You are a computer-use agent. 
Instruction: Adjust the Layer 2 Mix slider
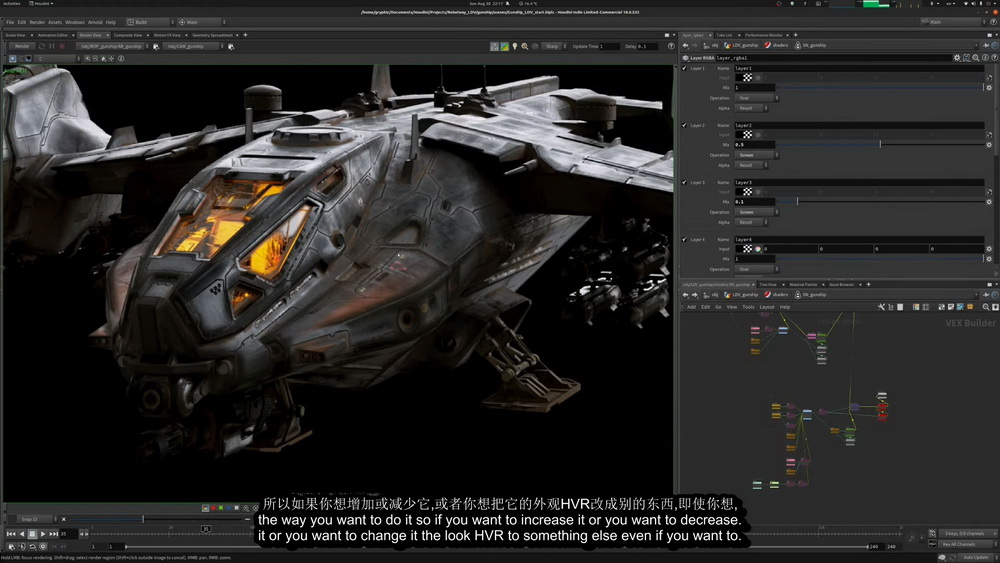click(x=880, y=145)
